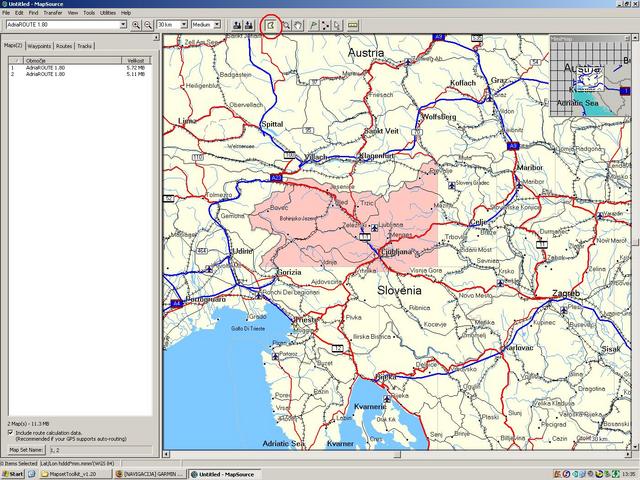This screenshot has width=640, height=480.
Task: Close the MiniMap overview window
Action: coord(627,38)
